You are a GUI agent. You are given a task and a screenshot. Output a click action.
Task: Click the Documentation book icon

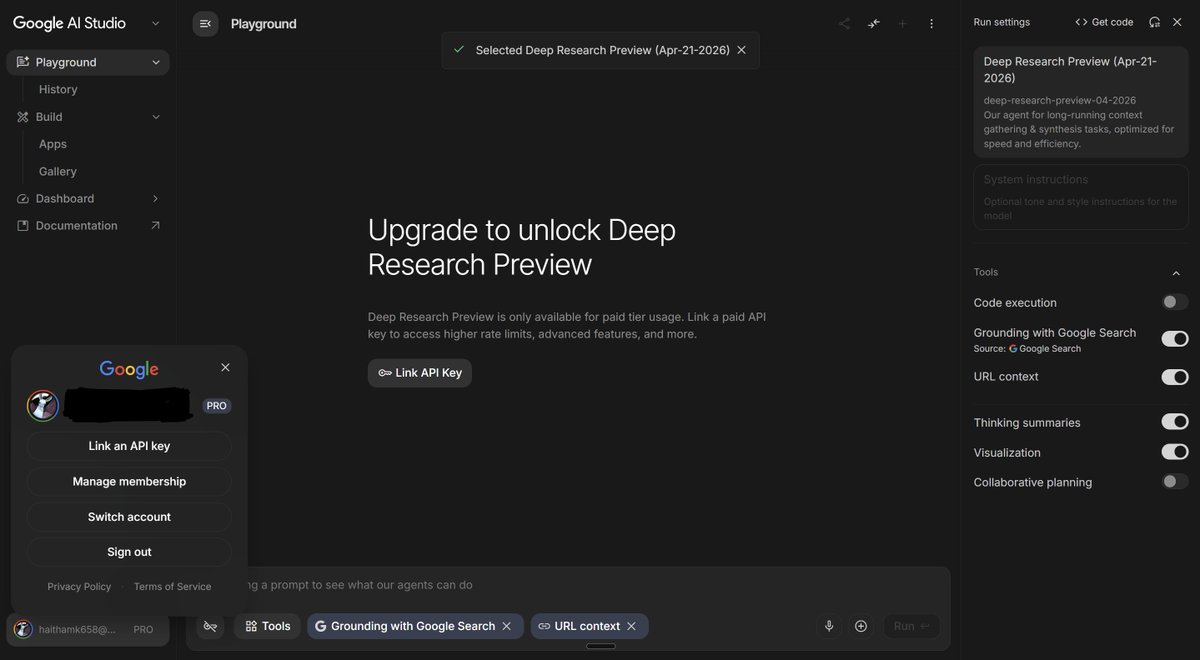click(23, 226)
